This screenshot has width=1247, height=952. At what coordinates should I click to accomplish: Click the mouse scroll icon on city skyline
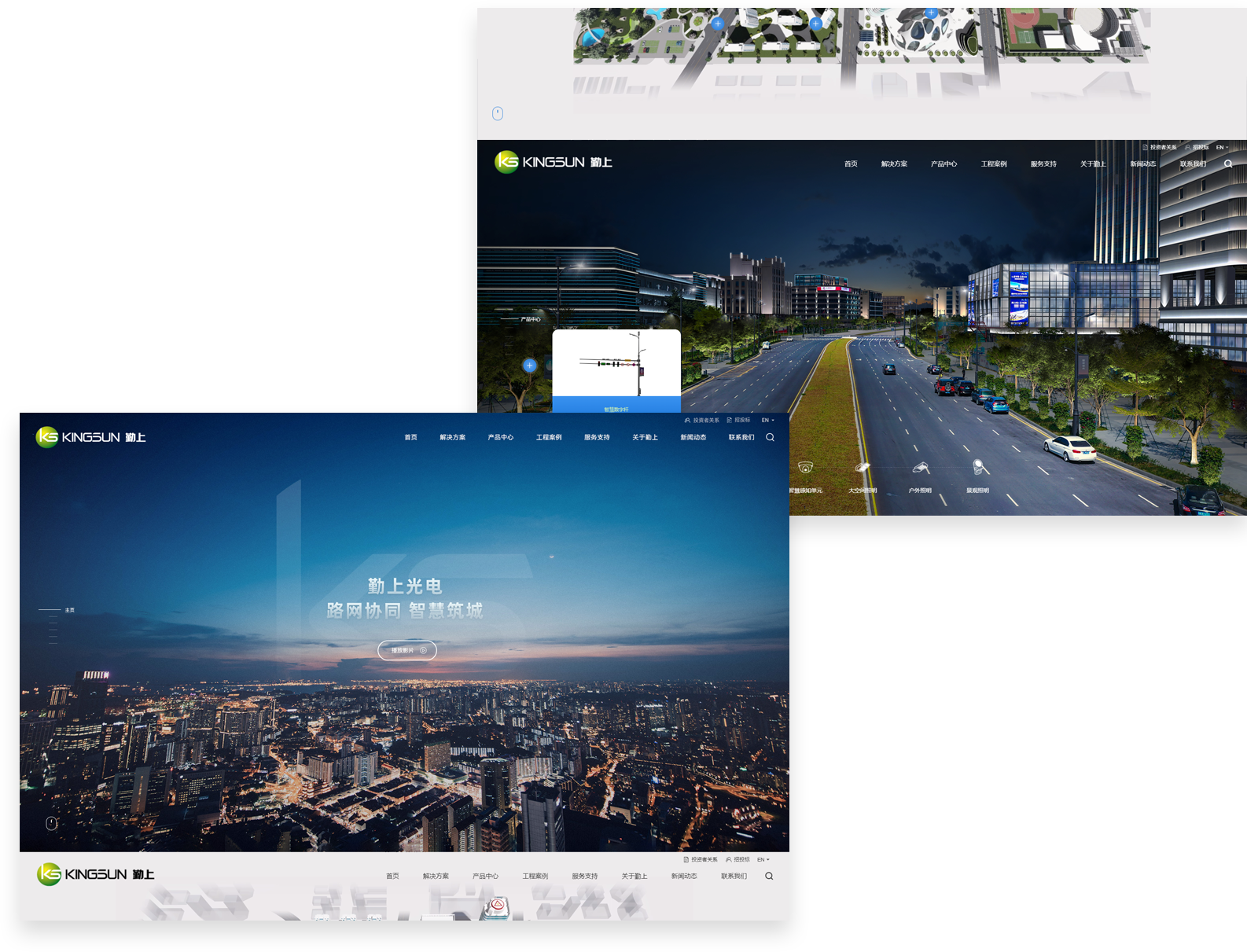pyautogui.click(x=51, y=823)
